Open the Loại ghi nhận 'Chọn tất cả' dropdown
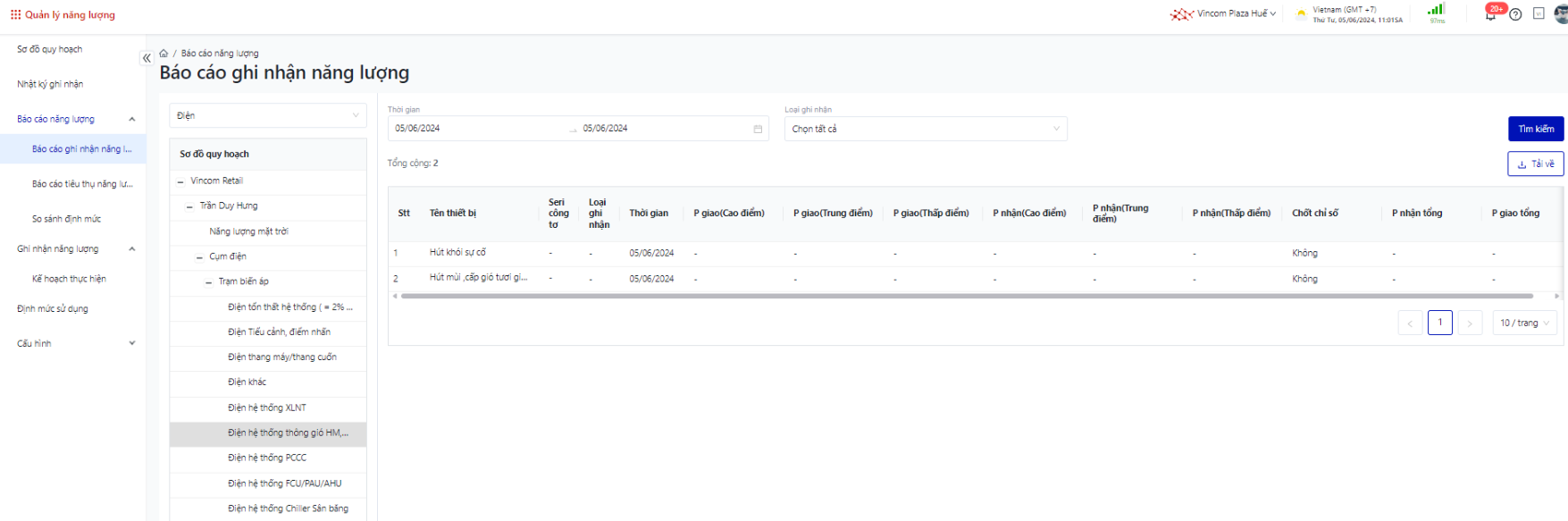The height and width of the screenshot is (521, 1568). tap(925, 129)
